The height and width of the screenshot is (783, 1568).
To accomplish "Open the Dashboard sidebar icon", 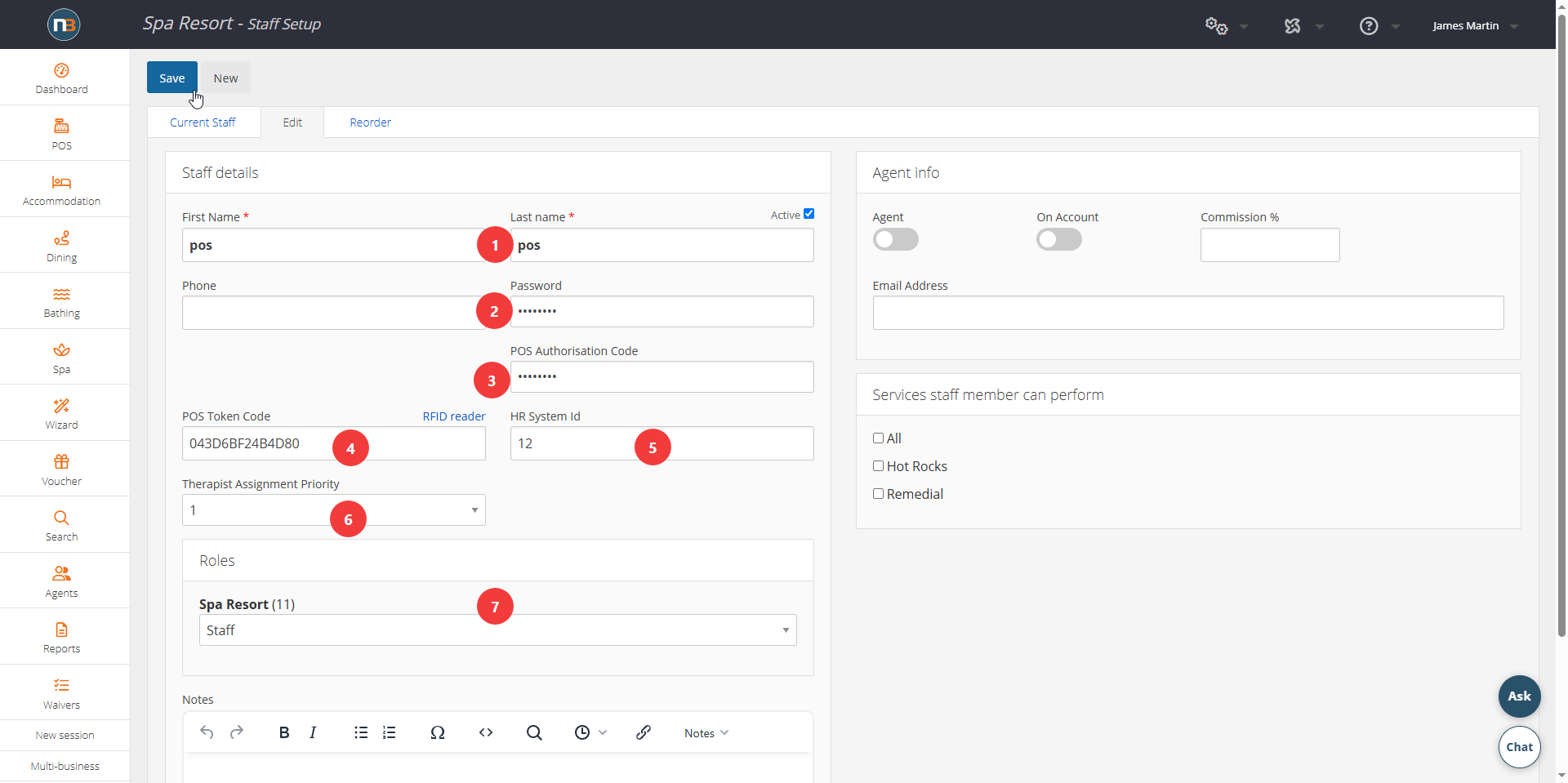I will tap(61, 70).
